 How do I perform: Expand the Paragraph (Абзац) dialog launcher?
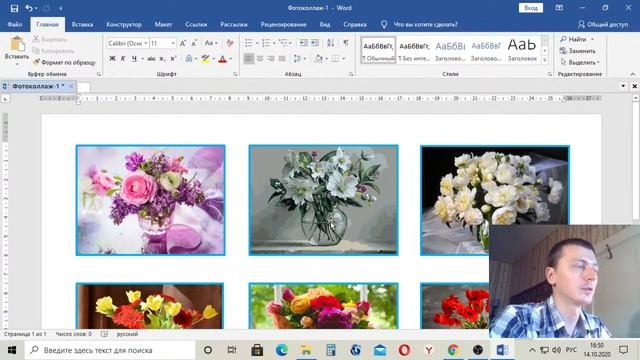(x=351, y=74)
